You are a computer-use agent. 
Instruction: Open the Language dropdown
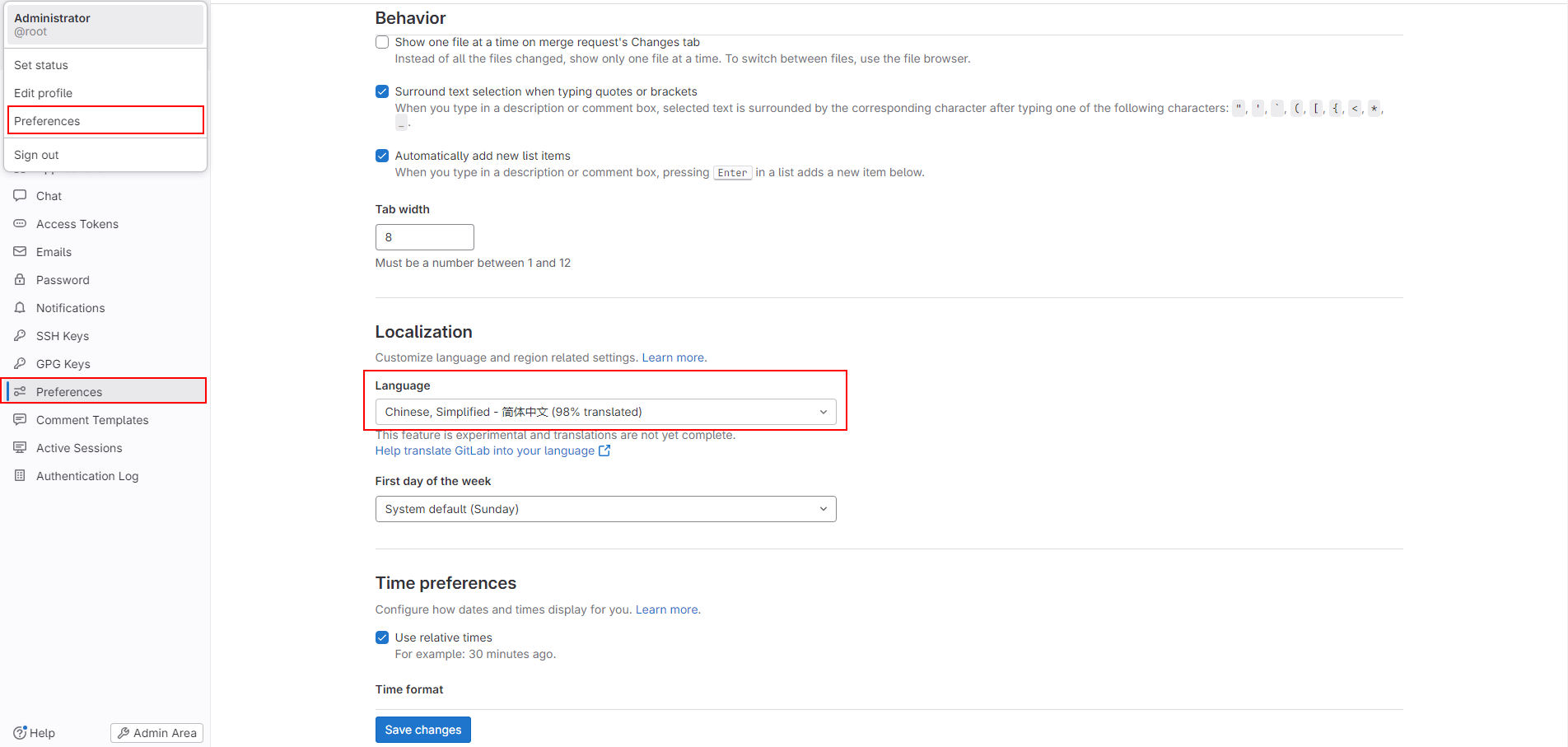[605, 412]
